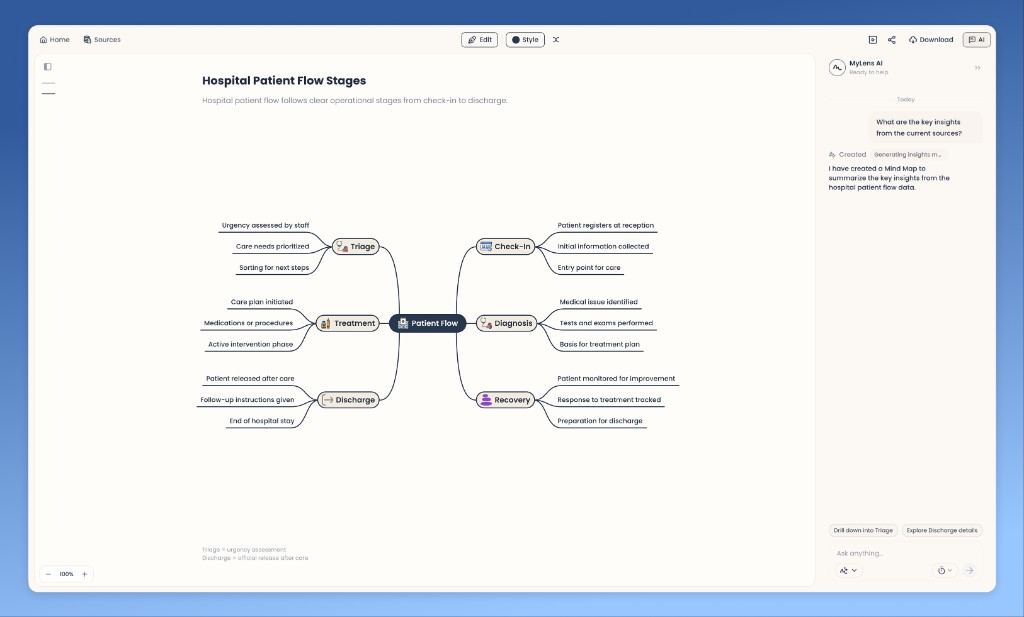This screenshot has height=617, width=1024.
Task: Click the MyLens AI avatar icon
Action: tap(837, 67)
